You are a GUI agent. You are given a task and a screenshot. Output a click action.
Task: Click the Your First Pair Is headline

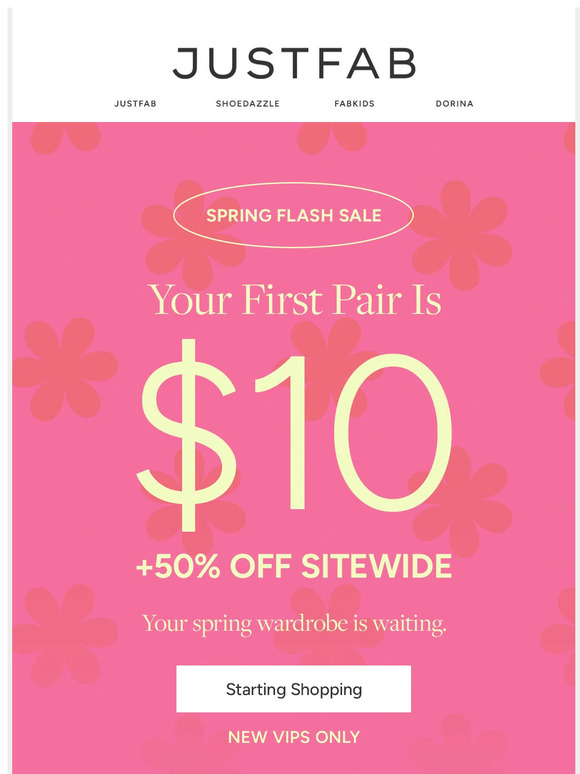[x=295, y=300]
